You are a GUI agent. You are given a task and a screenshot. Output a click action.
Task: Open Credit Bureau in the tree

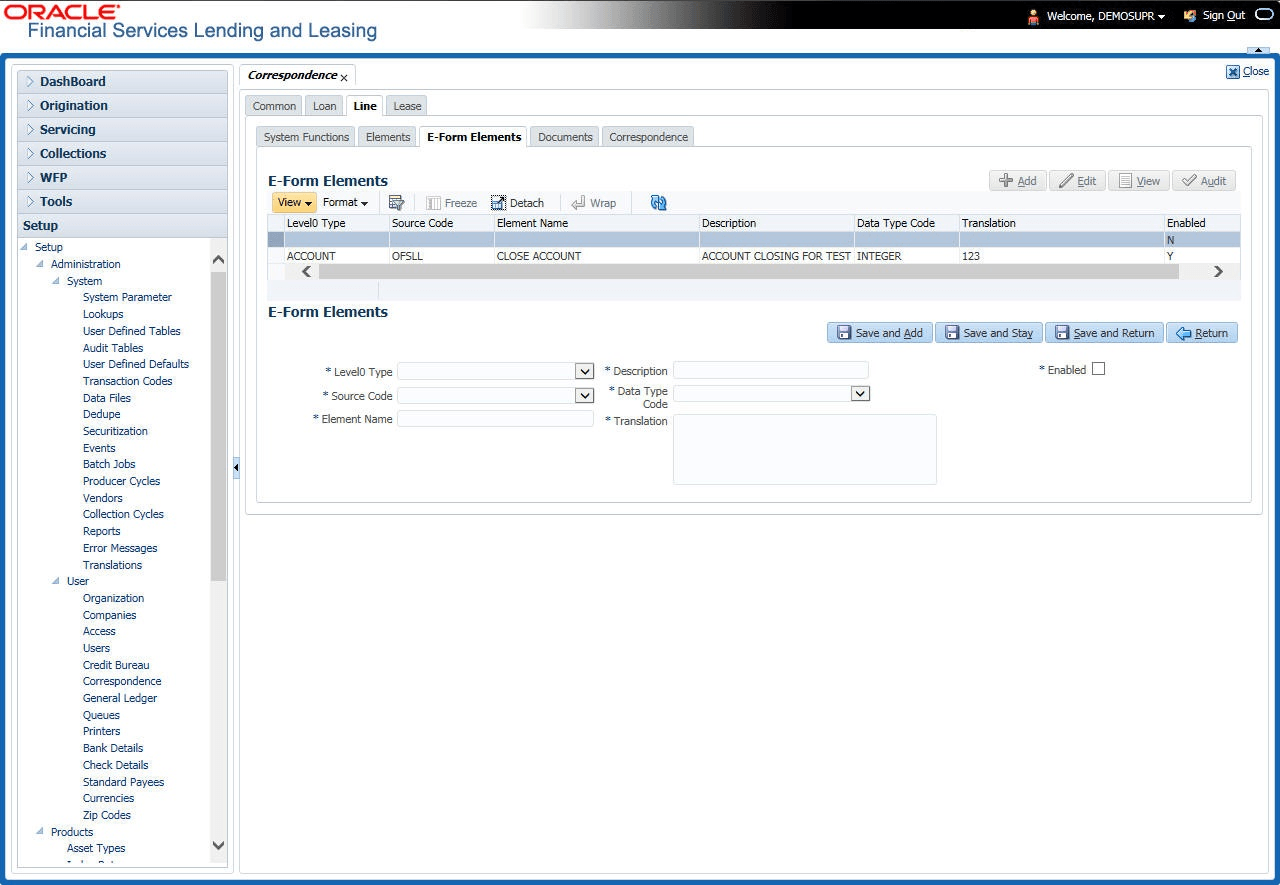pyautogui.click(x=116, y=665)
